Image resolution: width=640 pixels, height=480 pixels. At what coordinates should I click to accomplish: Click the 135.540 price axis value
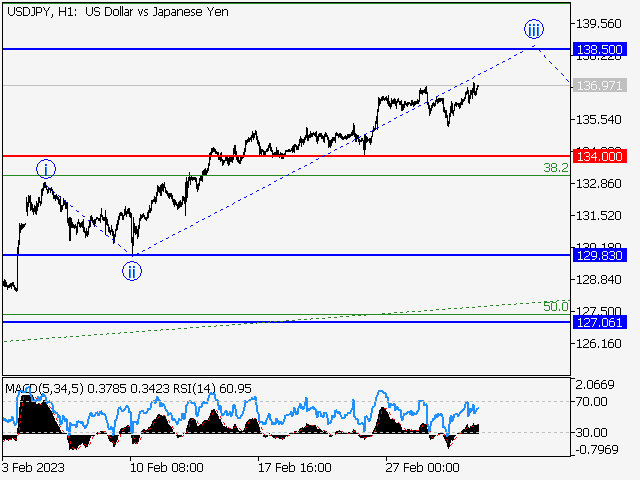(x=598, y=120)
